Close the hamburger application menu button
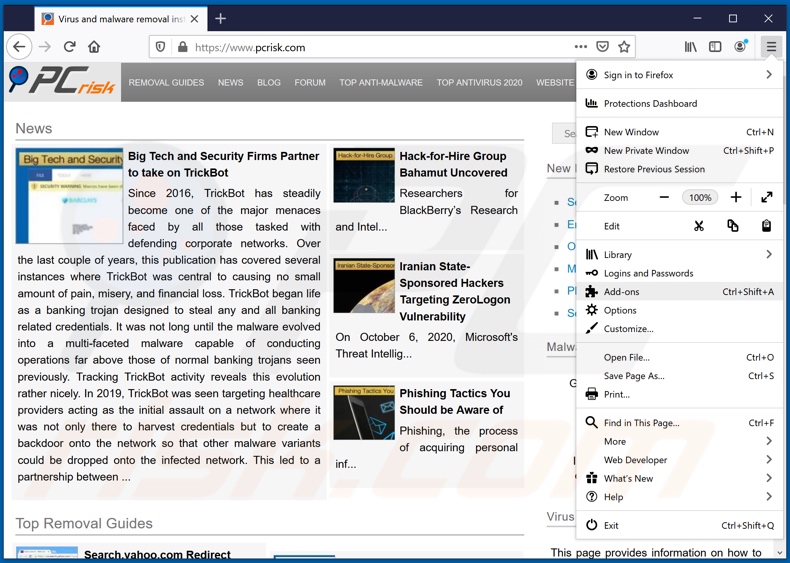790x563 pixels. (x=771, y=47)
